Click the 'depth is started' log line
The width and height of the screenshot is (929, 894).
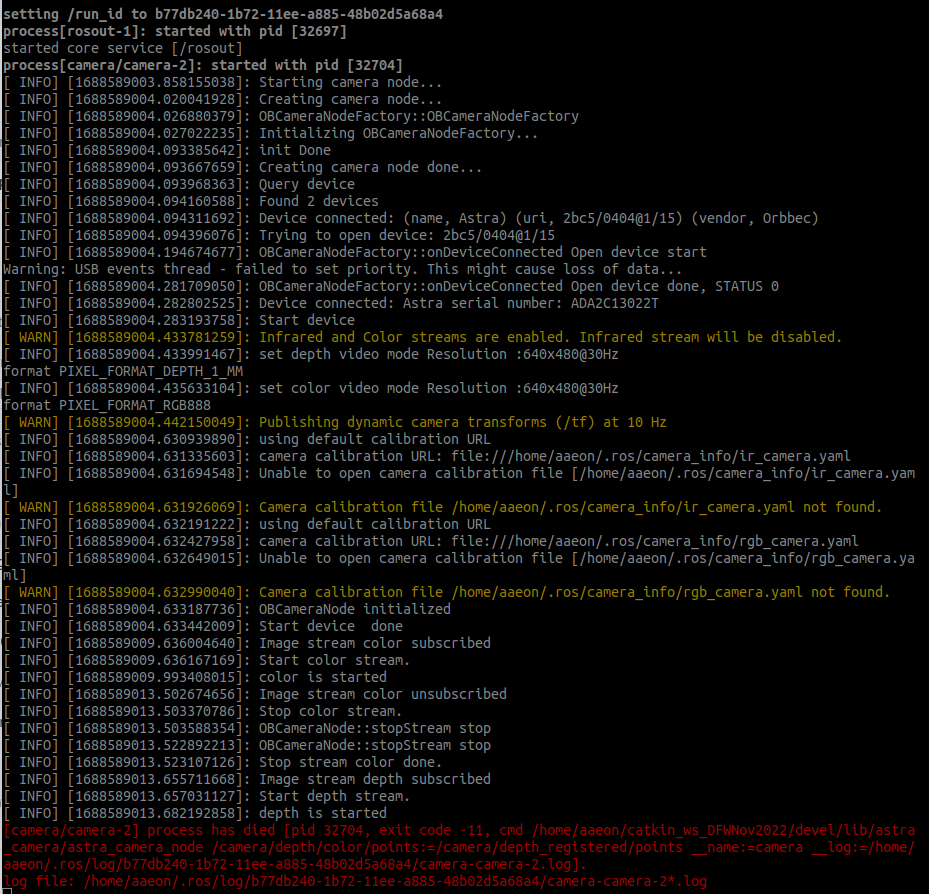(323, 813)
